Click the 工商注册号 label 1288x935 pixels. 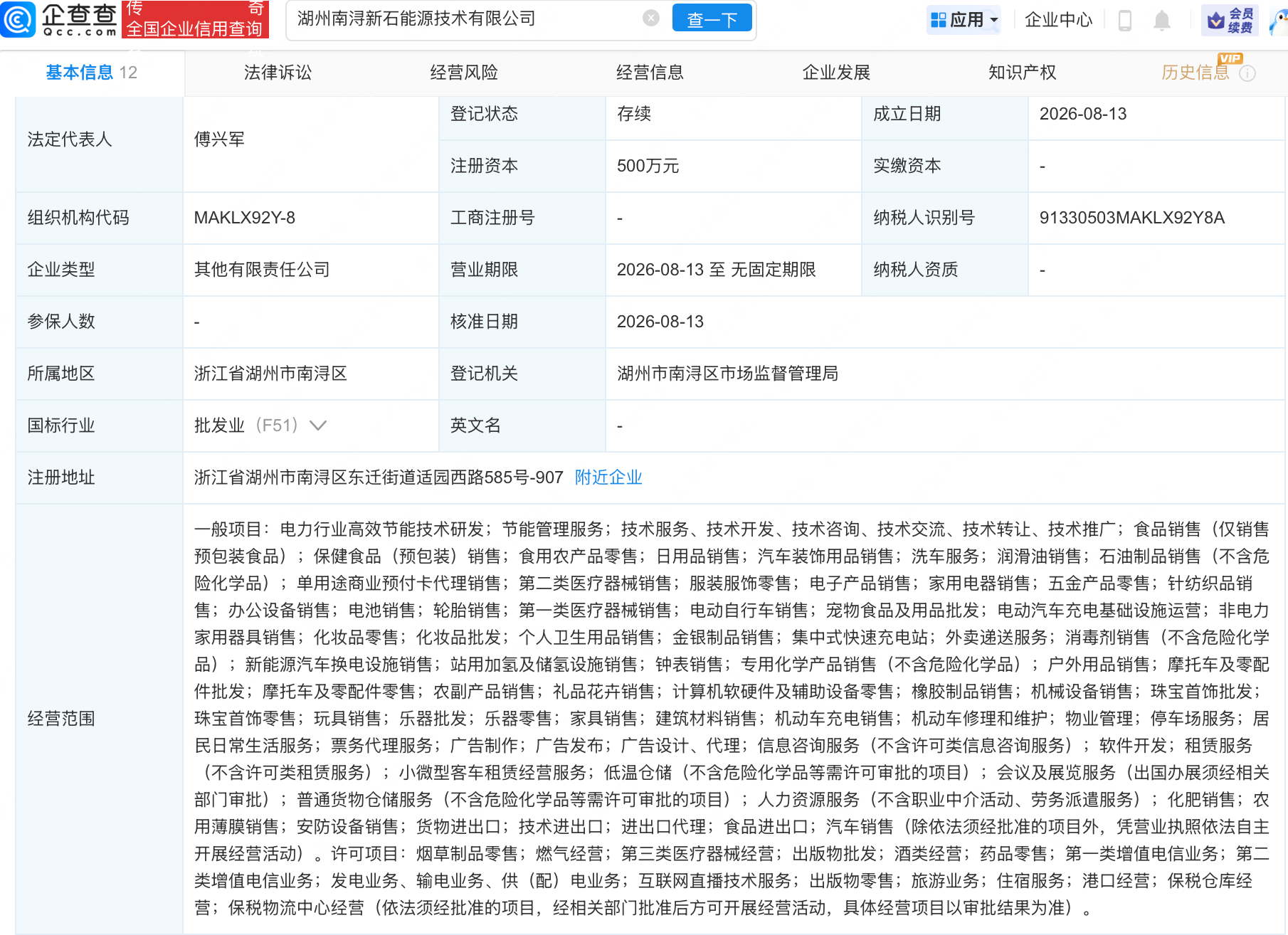(x=492, y=218)
